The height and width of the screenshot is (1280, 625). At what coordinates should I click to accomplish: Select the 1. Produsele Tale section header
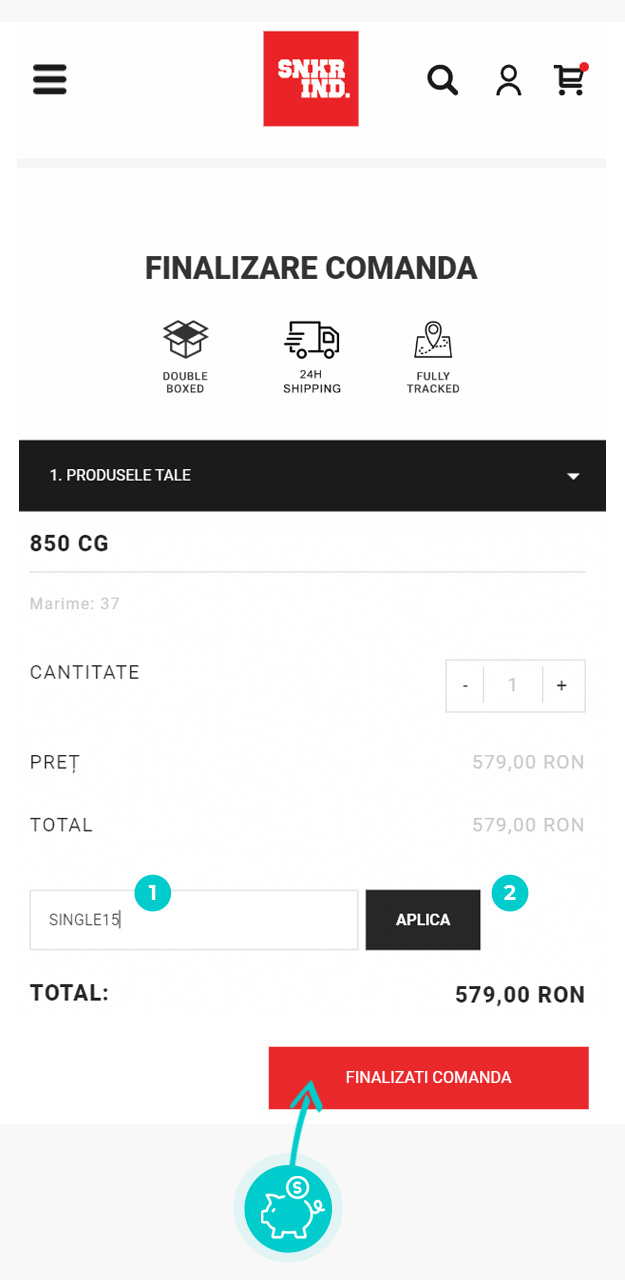pos(121,476)
